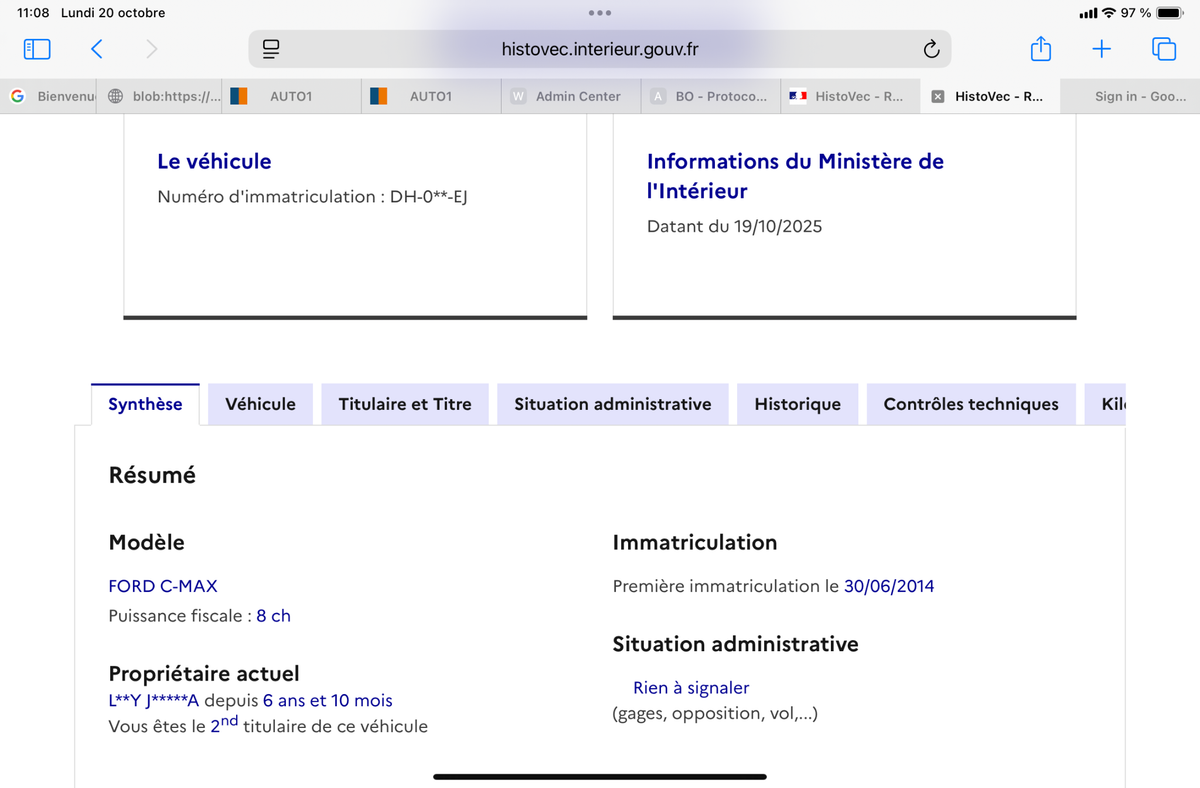Viewport: 1200px width, 788px height.
Task: Open the BO - Protocol browser tab
Action: (720, 97)
